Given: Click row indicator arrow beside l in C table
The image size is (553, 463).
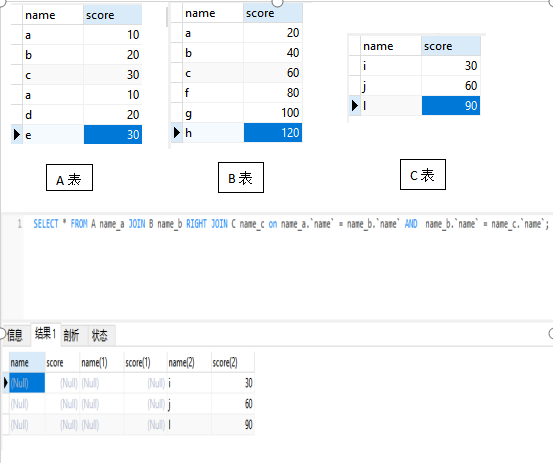Looking at the screenshot, I should pos(355,105).
